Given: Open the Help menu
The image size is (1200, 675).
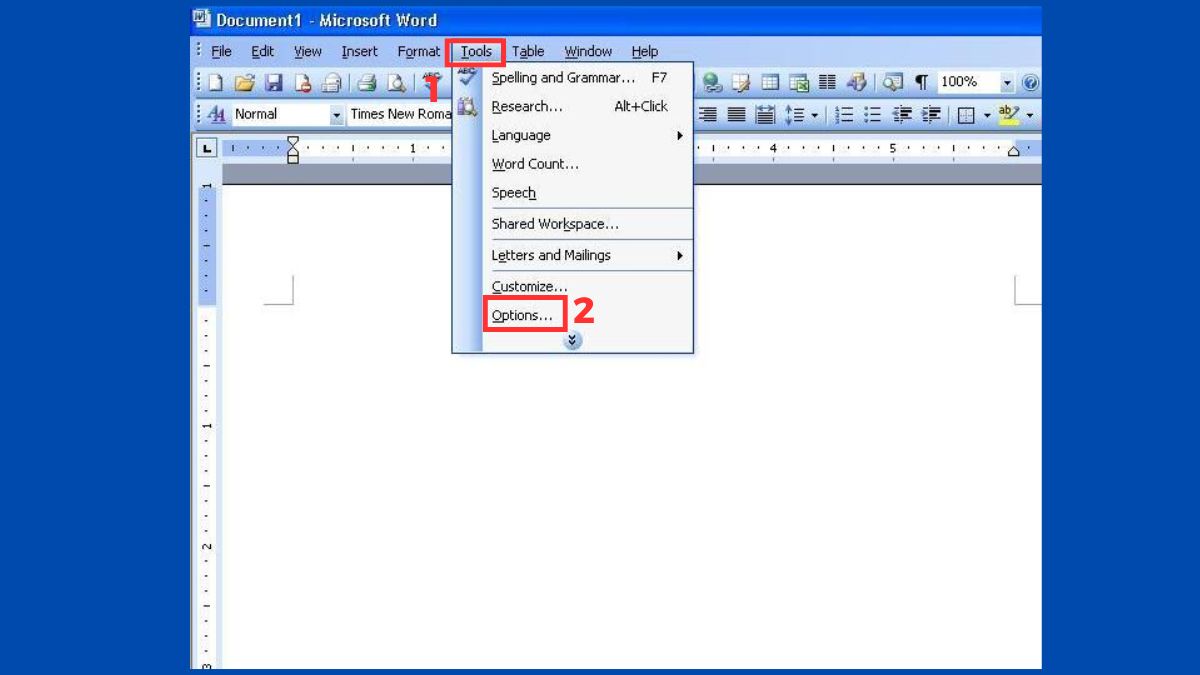Looking at the screenshot, I should click(644, 51).
